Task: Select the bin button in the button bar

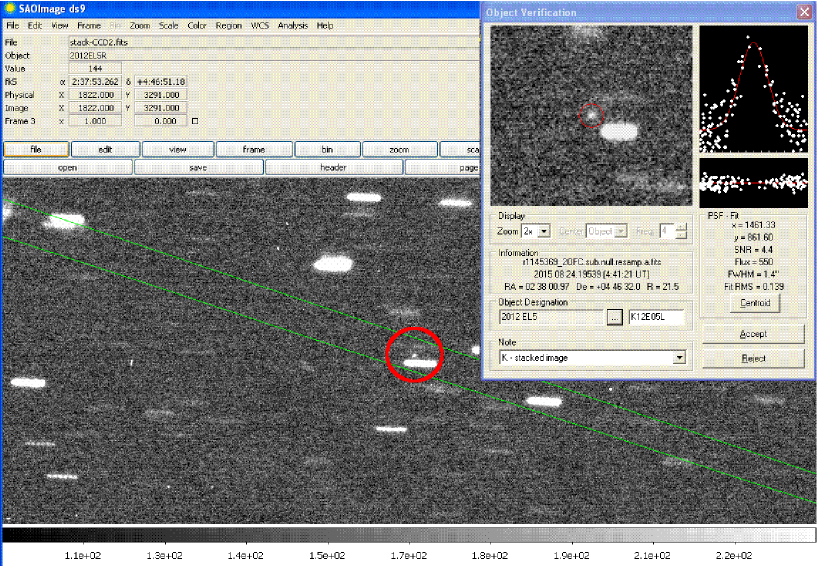Action: coord(327,149)
